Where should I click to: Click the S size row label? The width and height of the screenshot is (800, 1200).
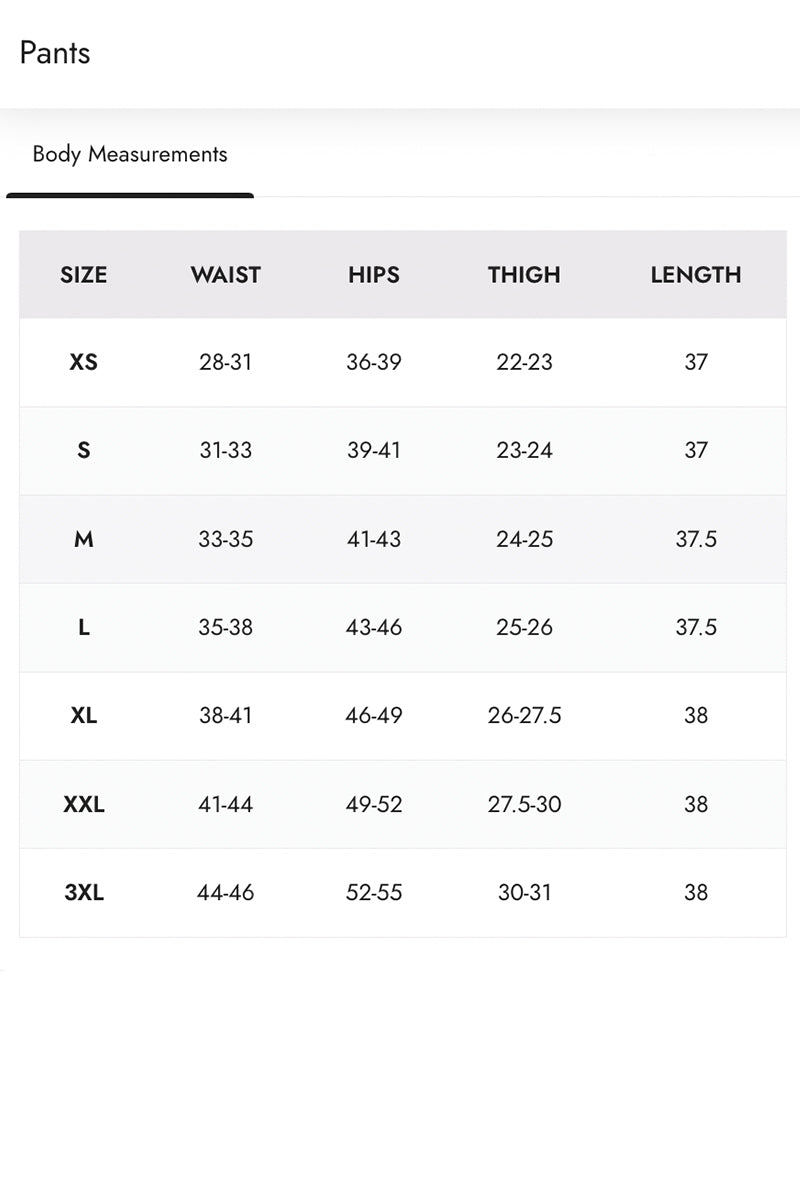click(x=83, y=450)
